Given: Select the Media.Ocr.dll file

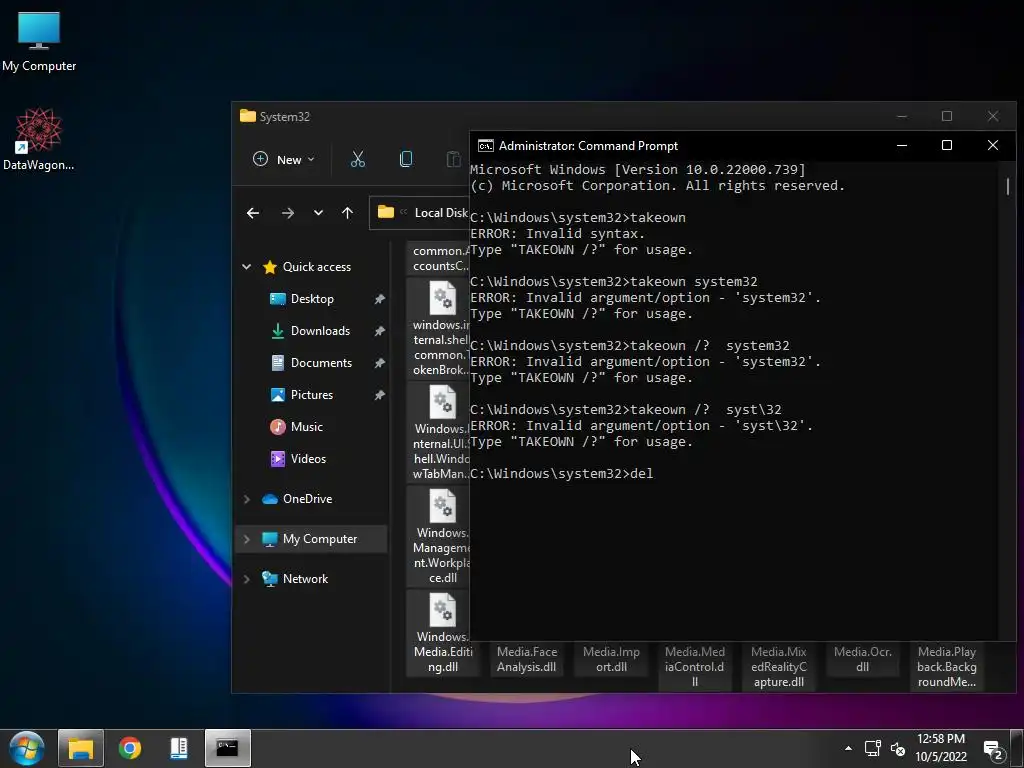Looking at the screenshot, I should point(863,659).
